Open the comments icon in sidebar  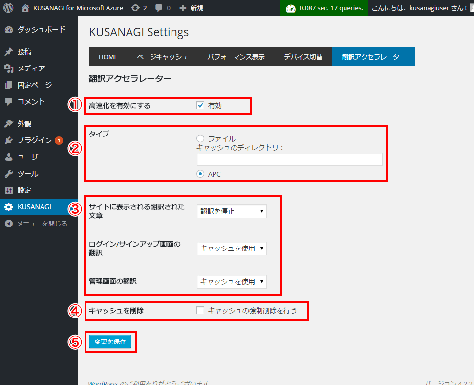(x=9, y=102)
